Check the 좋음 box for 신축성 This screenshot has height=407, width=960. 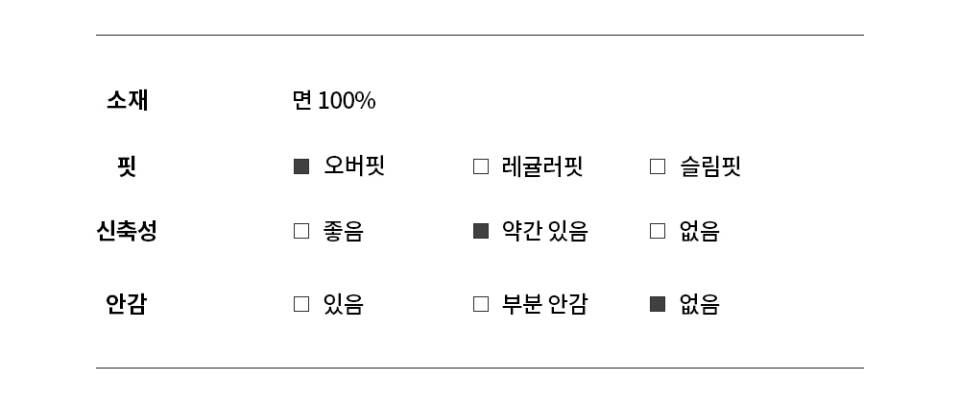[x=301, y=232]
